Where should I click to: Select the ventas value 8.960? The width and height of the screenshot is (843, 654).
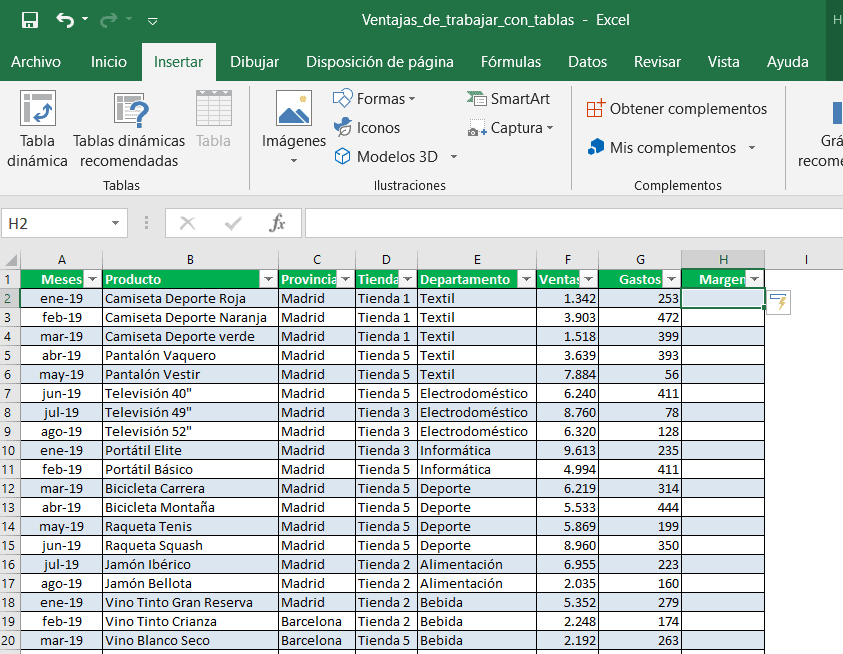coord(568,545)
